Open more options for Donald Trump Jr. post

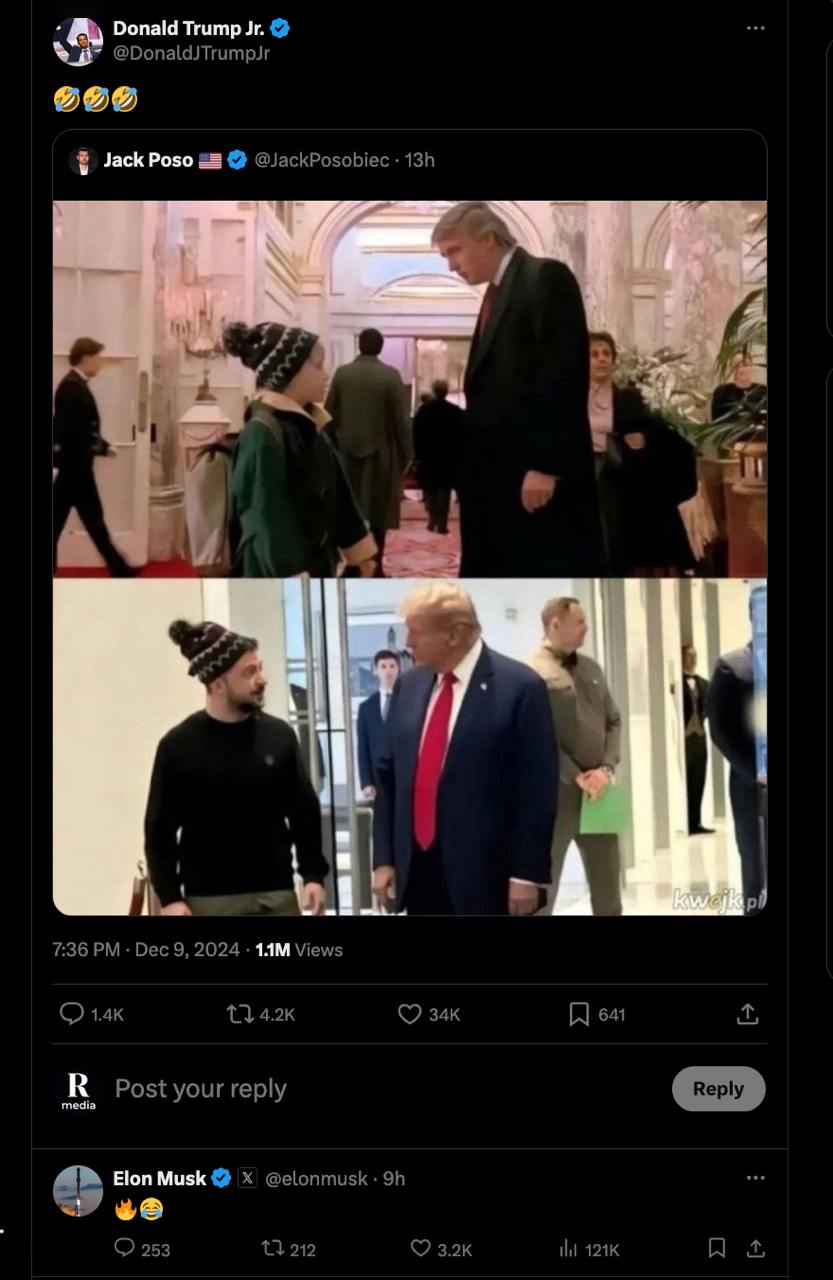coord(756,28)
